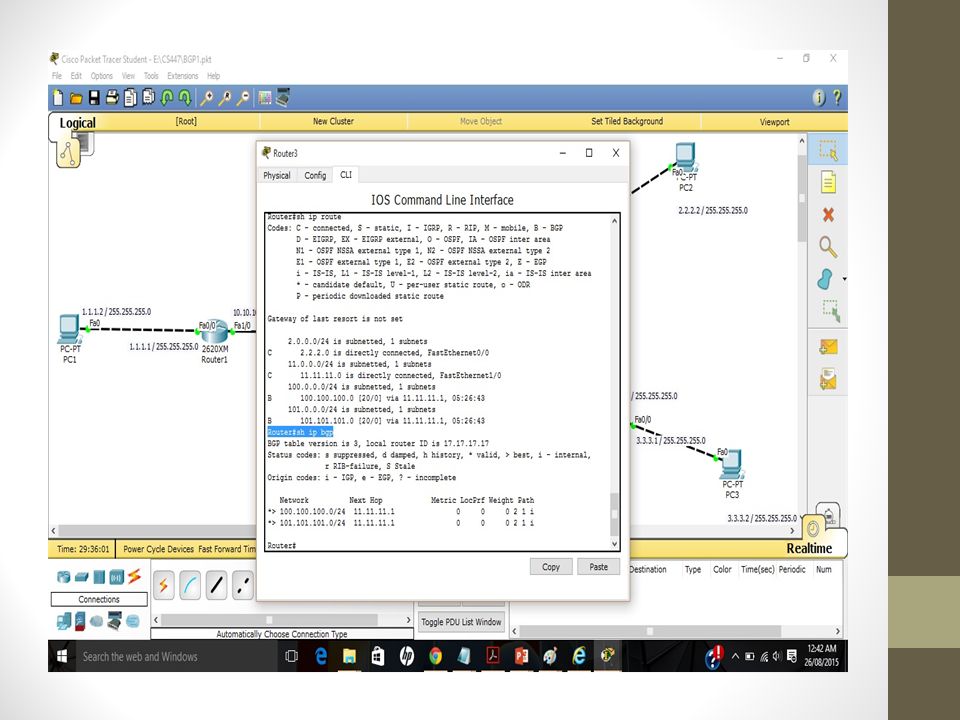Click the New file icon in toolbar
The width and height of the screenshot is (960, 720).
point(58,98)
